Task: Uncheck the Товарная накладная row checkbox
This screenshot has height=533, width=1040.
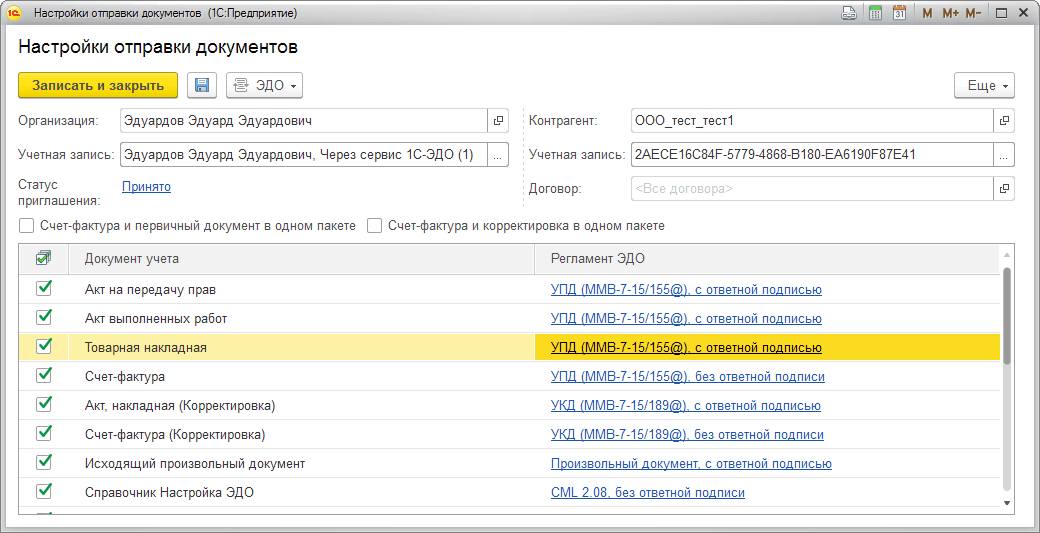Action: pos(43,346)
